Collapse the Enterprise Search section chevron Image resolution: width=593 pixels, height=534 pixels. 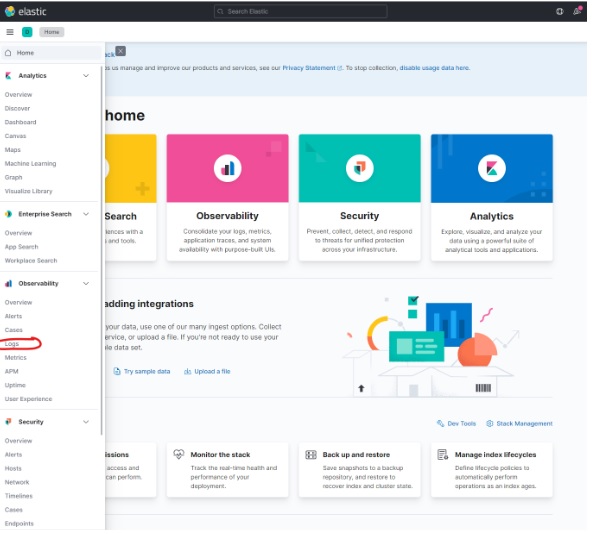[x=86, y=214]
